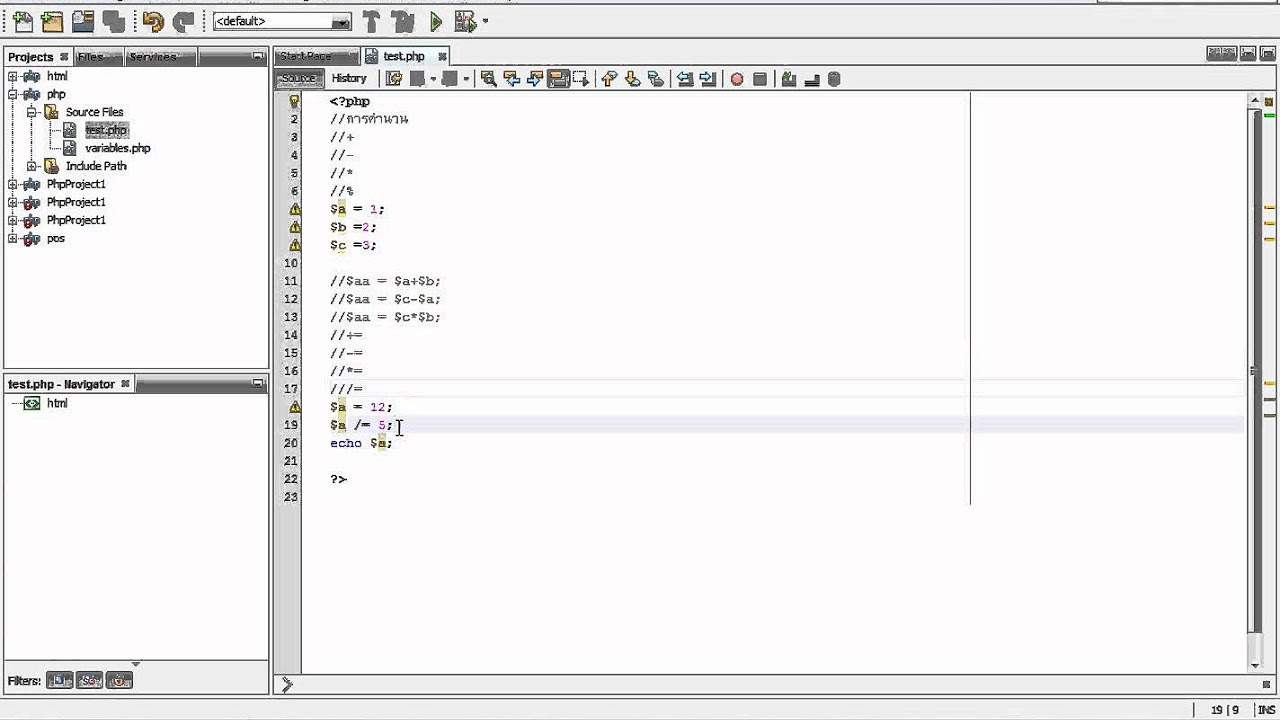Toggle Rectangular Selection mode
The image size is (1280, 720).
581,79
